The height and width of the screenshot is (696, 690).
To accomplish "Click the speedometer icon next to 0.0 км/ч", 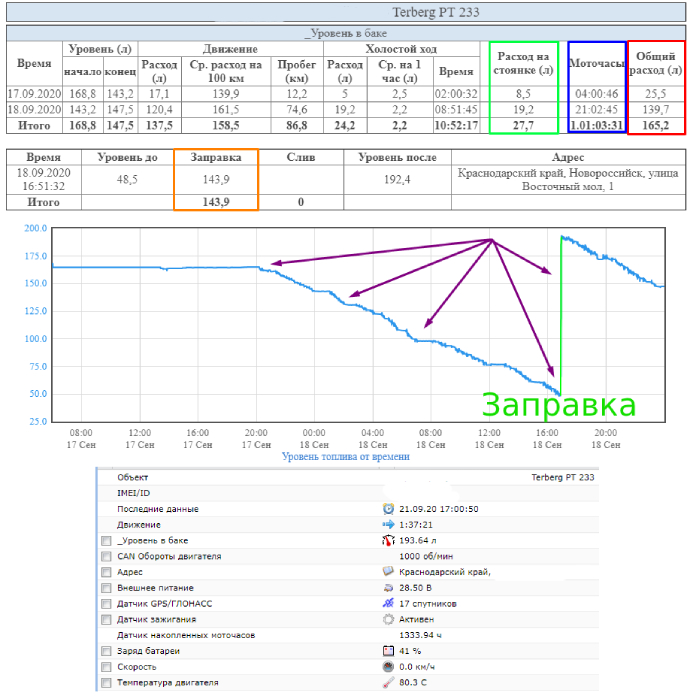I will pos(389,667).
